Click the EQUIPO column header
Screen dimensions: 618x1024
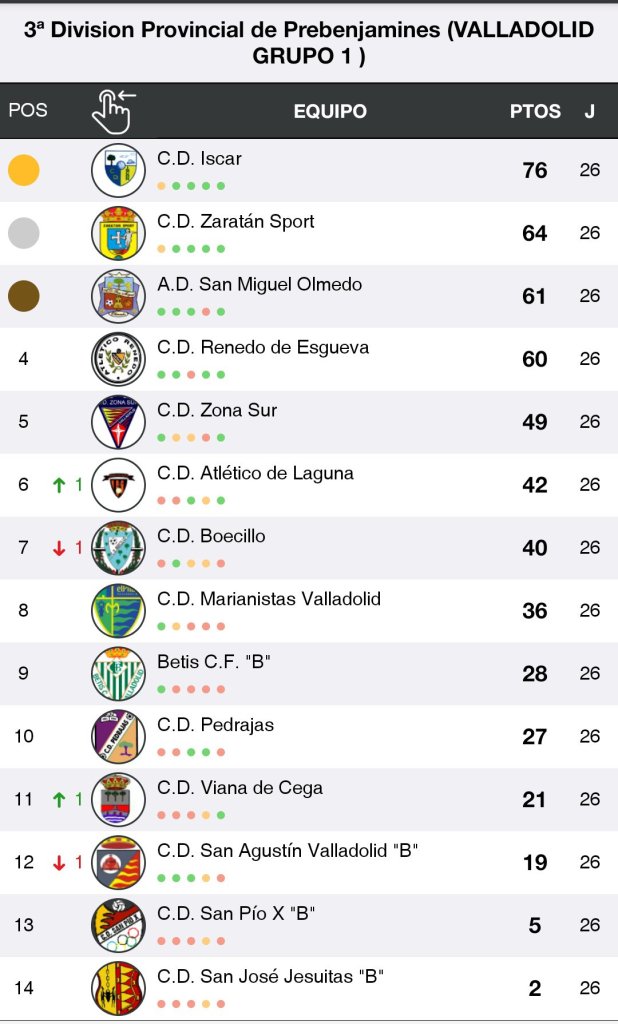tap(330, 111)
